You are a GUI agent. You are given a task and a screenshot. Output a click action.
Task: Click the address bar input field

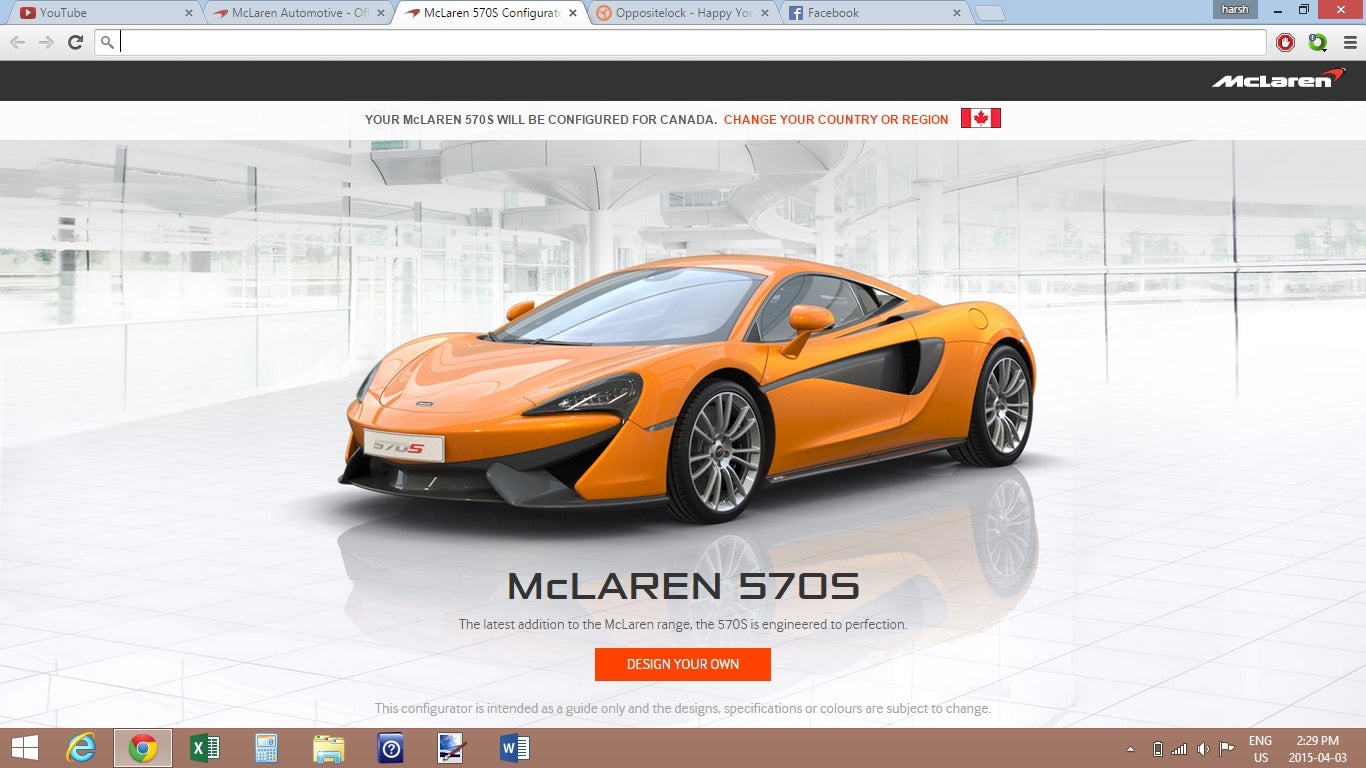pyautogui.click(x=681, y=42)
